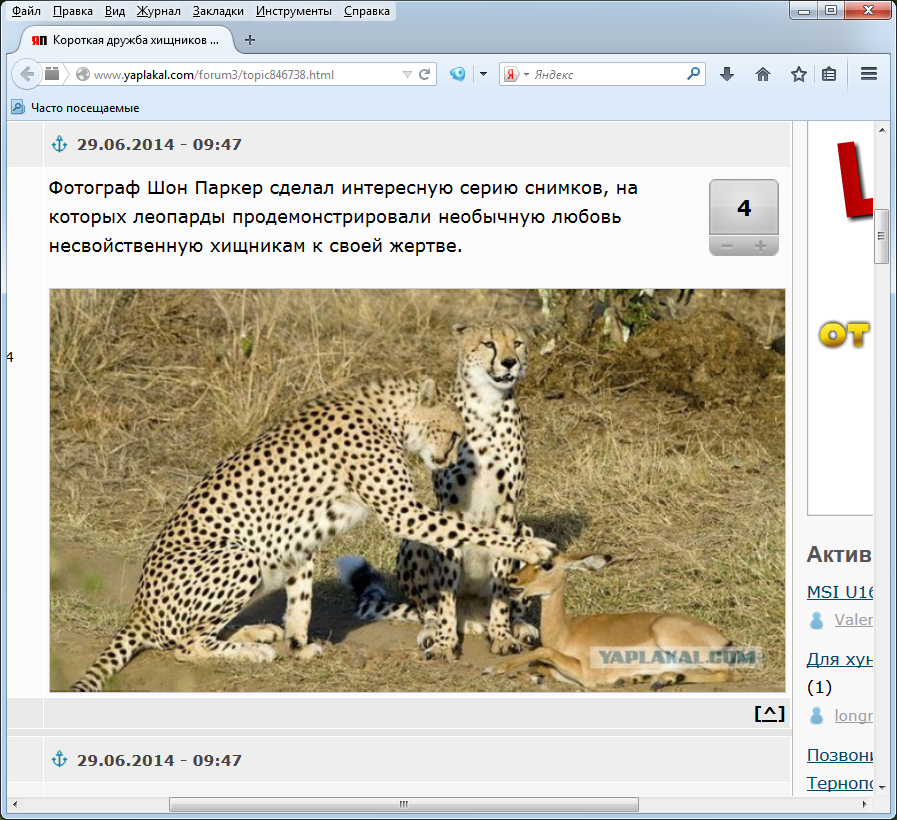Screen dimensions: 897x820
Task: Open dropdown arrow next to the blue extension icon
Action: pos(483,74)
